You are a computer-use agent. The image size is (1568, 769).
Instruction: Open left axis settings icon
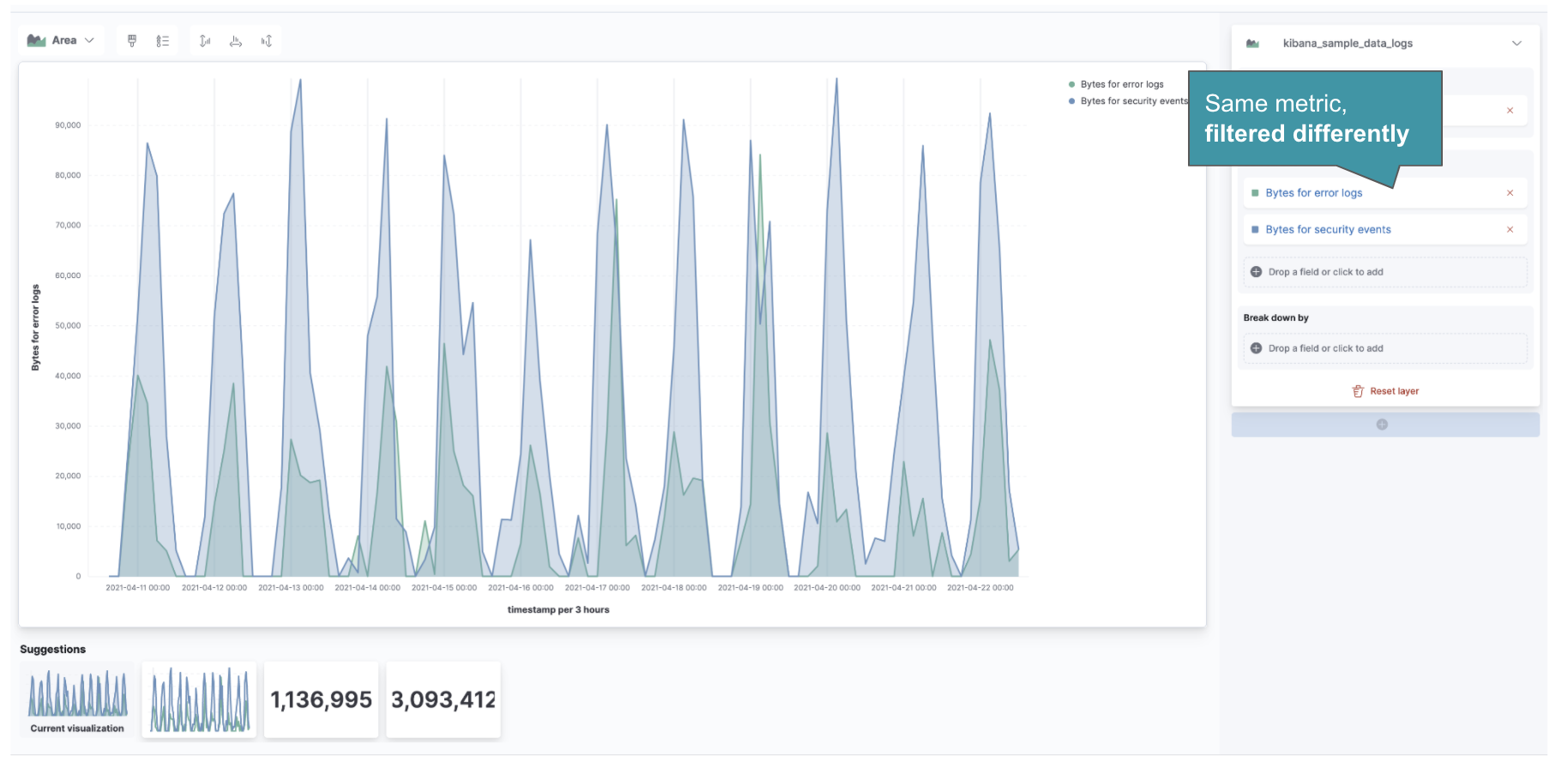205,41
